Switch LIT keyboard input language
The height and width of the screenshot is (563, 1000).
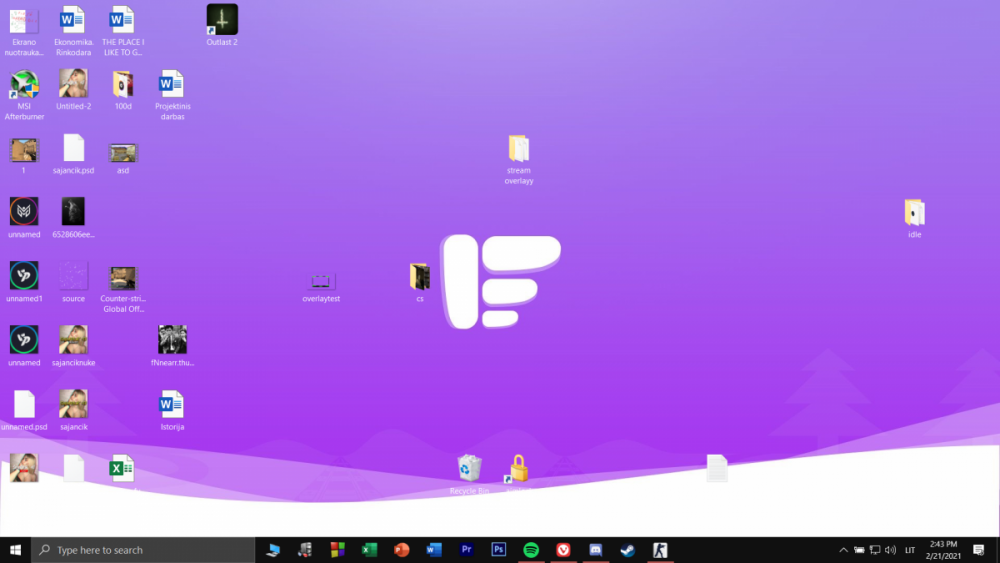pyautogui.click(x=910, y=550)
